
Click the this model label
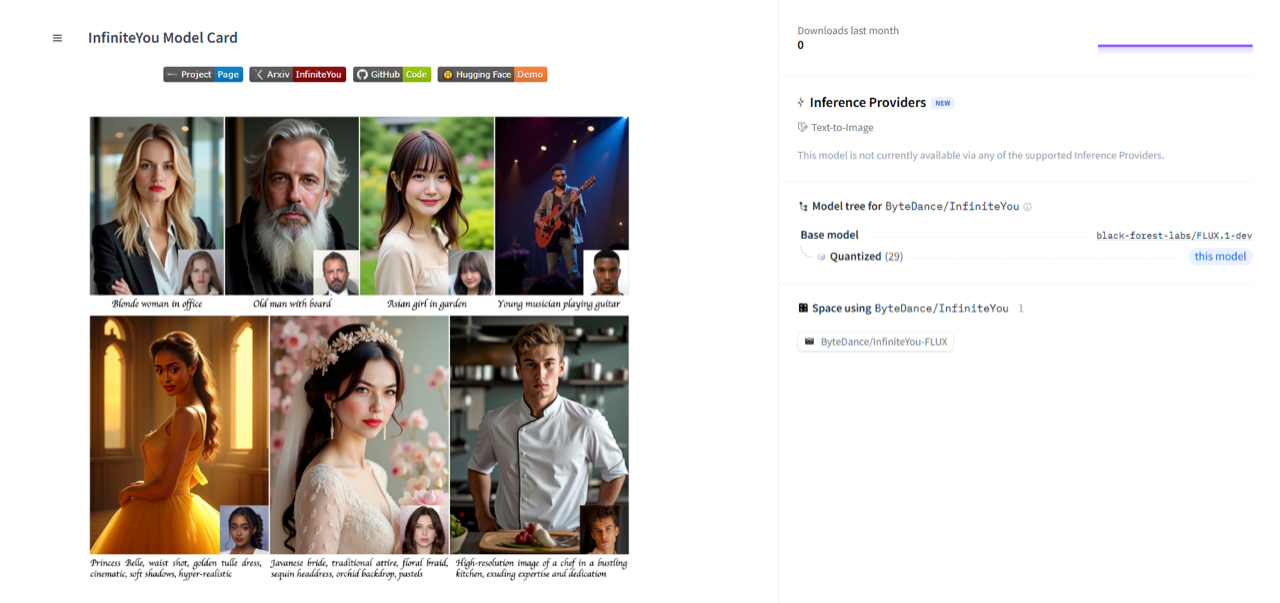1221,256
